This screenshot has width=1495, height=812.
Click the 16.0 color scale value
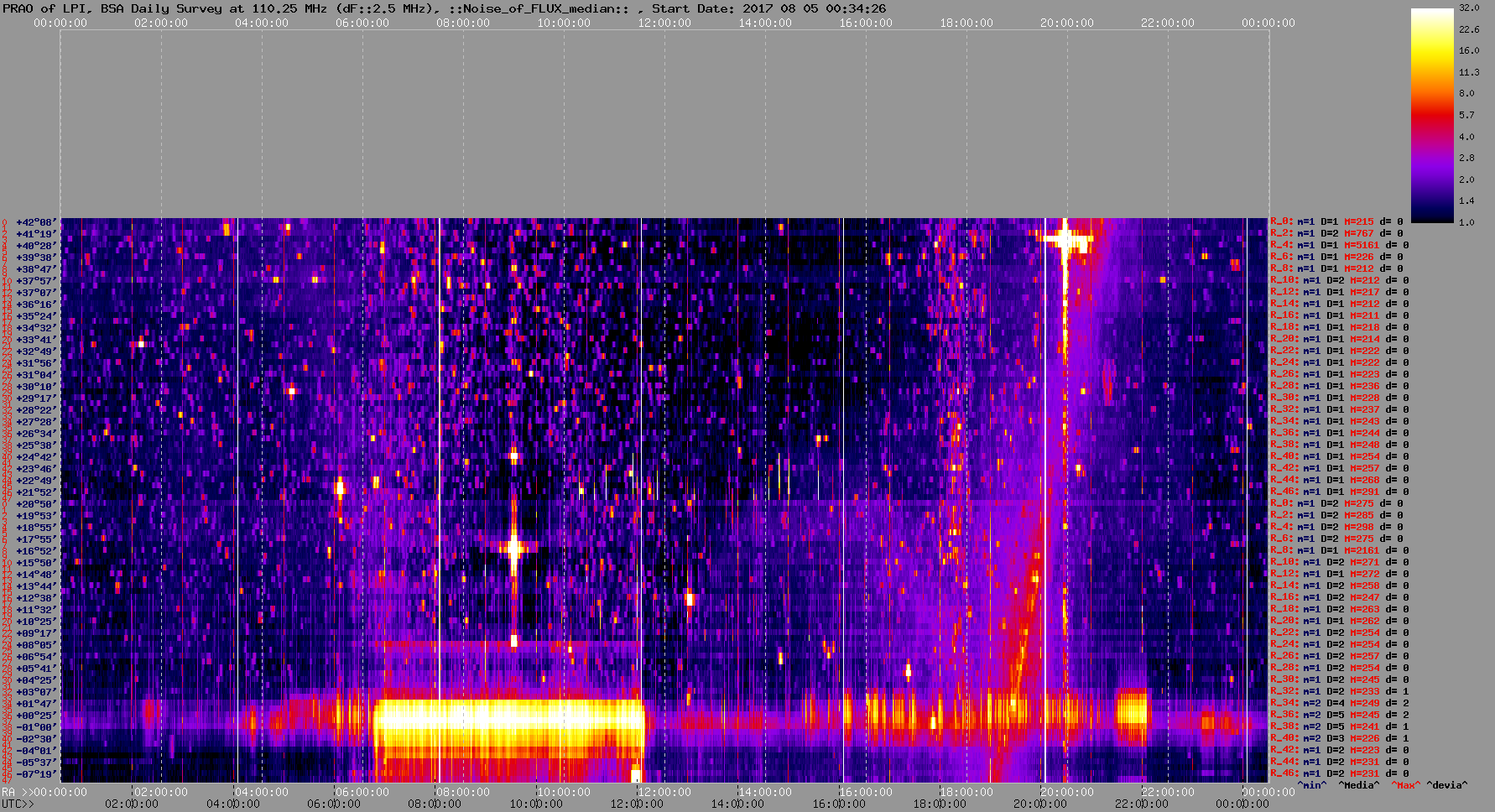point(1468,50)
